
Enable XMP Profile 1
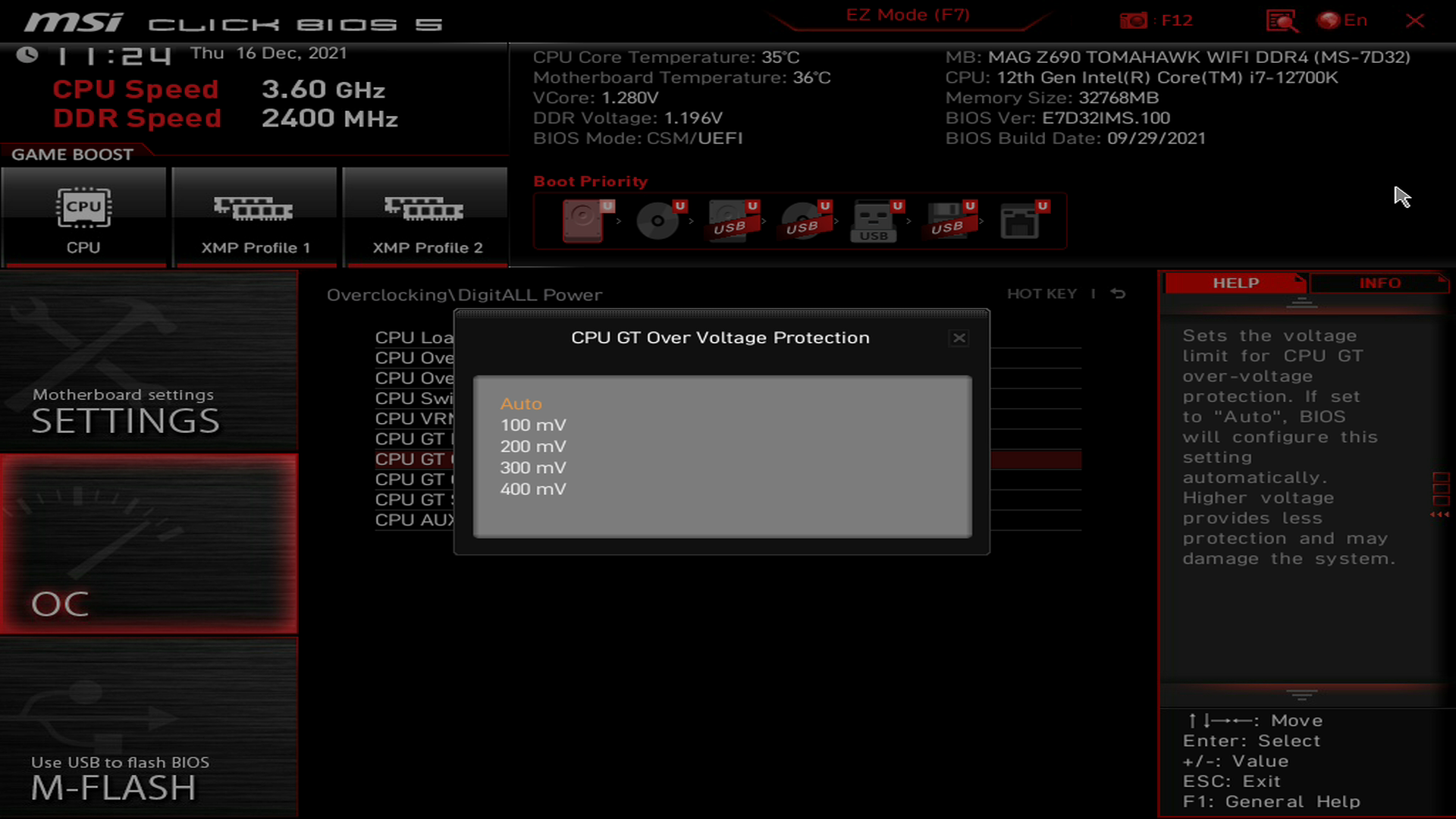point(255,218)
